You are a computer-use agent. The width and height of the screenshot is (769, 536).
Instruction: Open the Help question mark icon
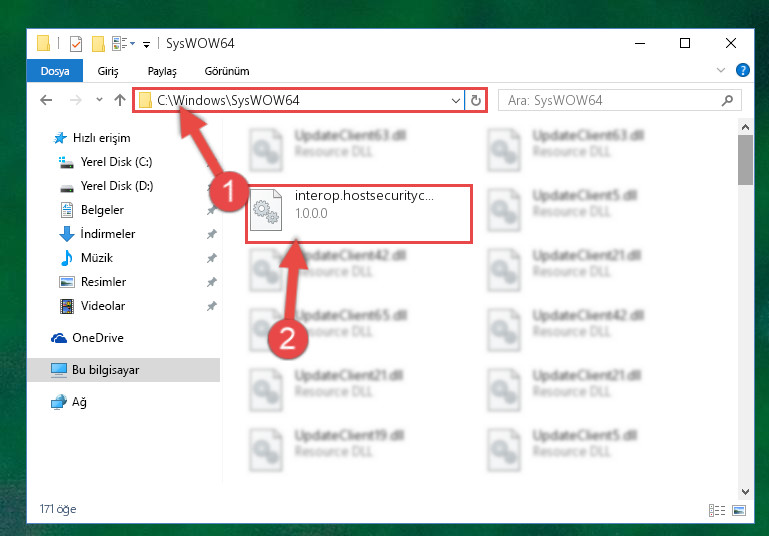coord(743,70)
